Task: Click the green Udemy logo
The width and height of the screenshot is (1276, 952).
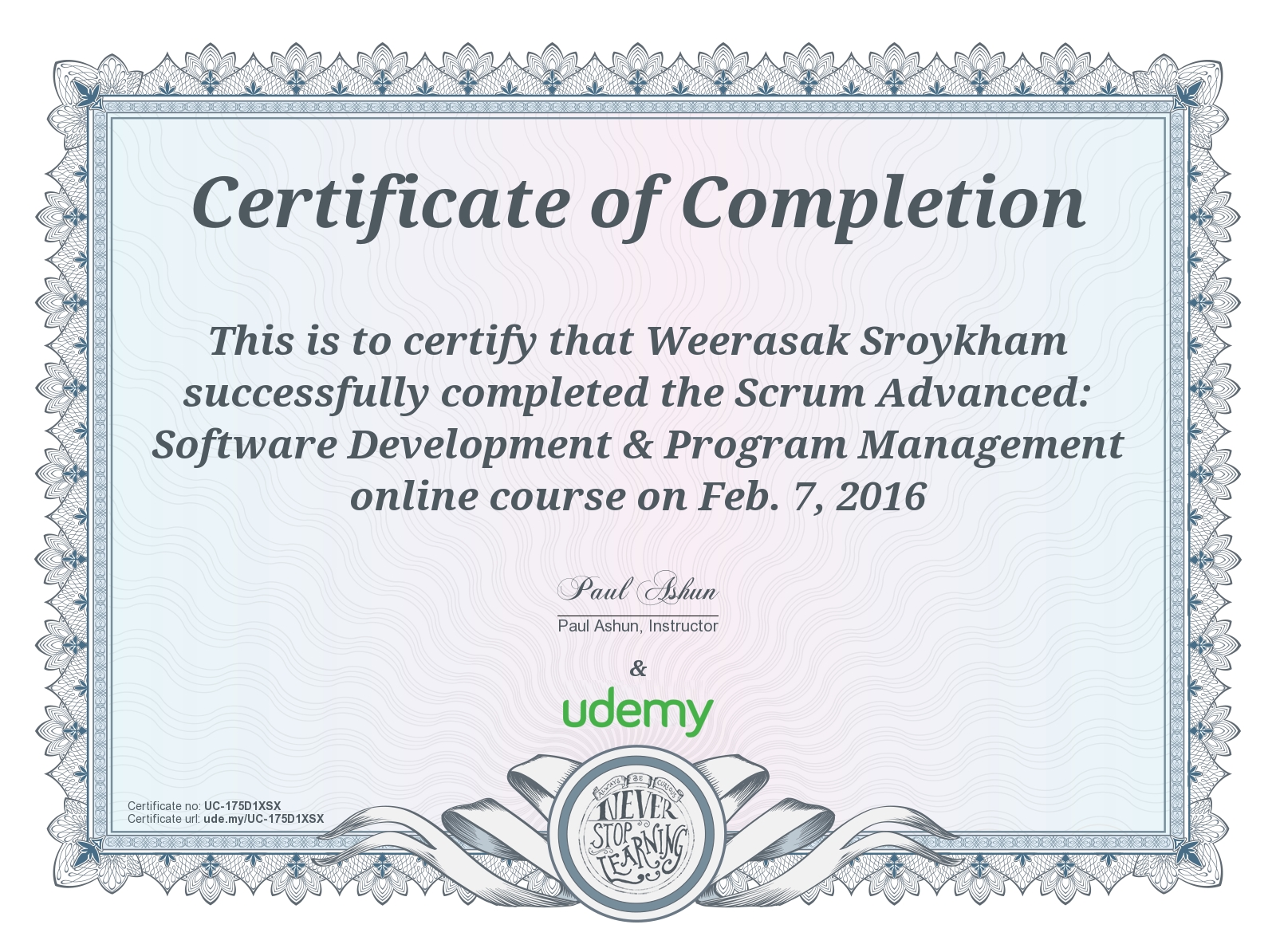Action: pos(638,711)
